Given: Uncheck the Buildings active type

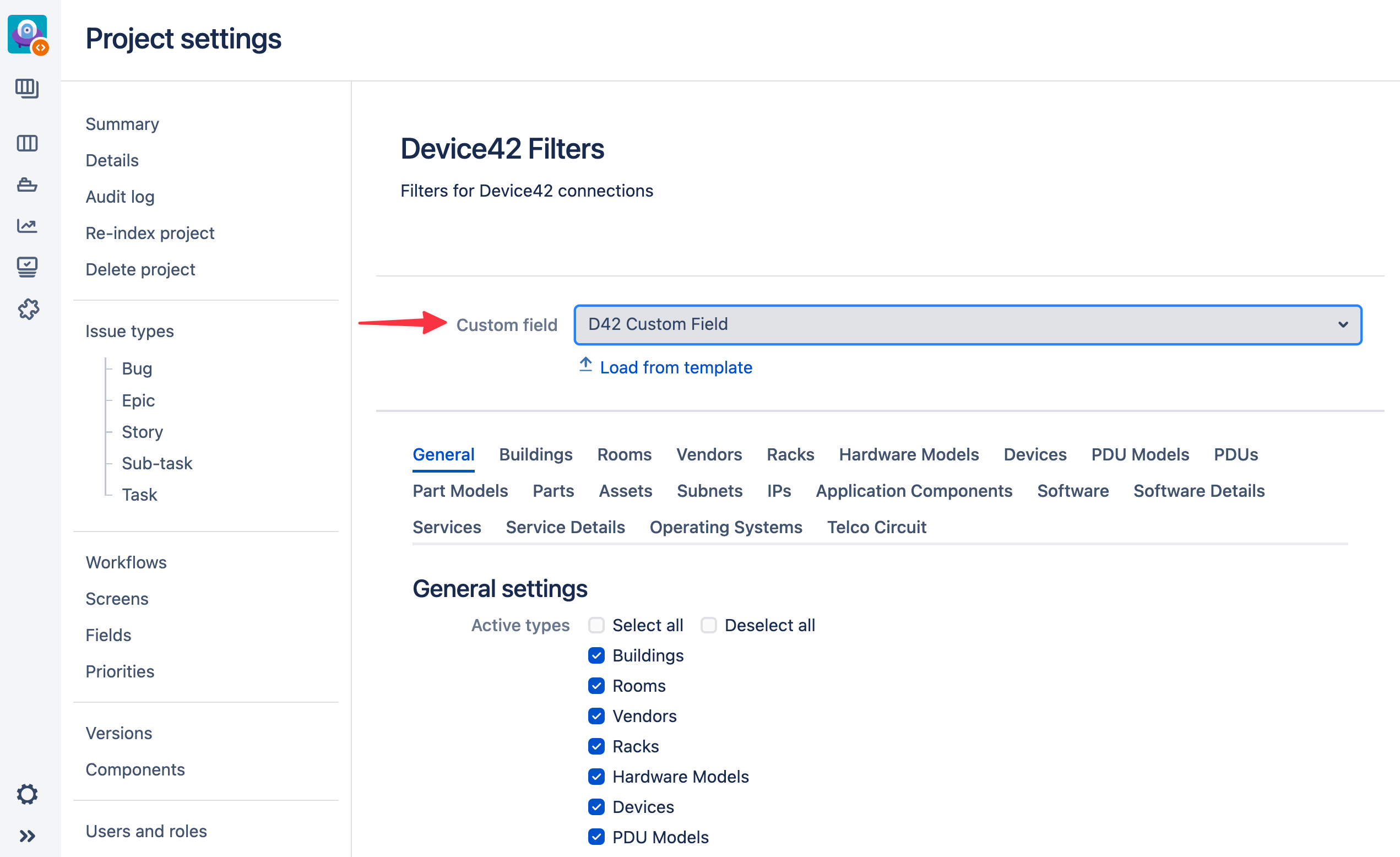Looking at the screenshot, I should click(x=596, y=655).
